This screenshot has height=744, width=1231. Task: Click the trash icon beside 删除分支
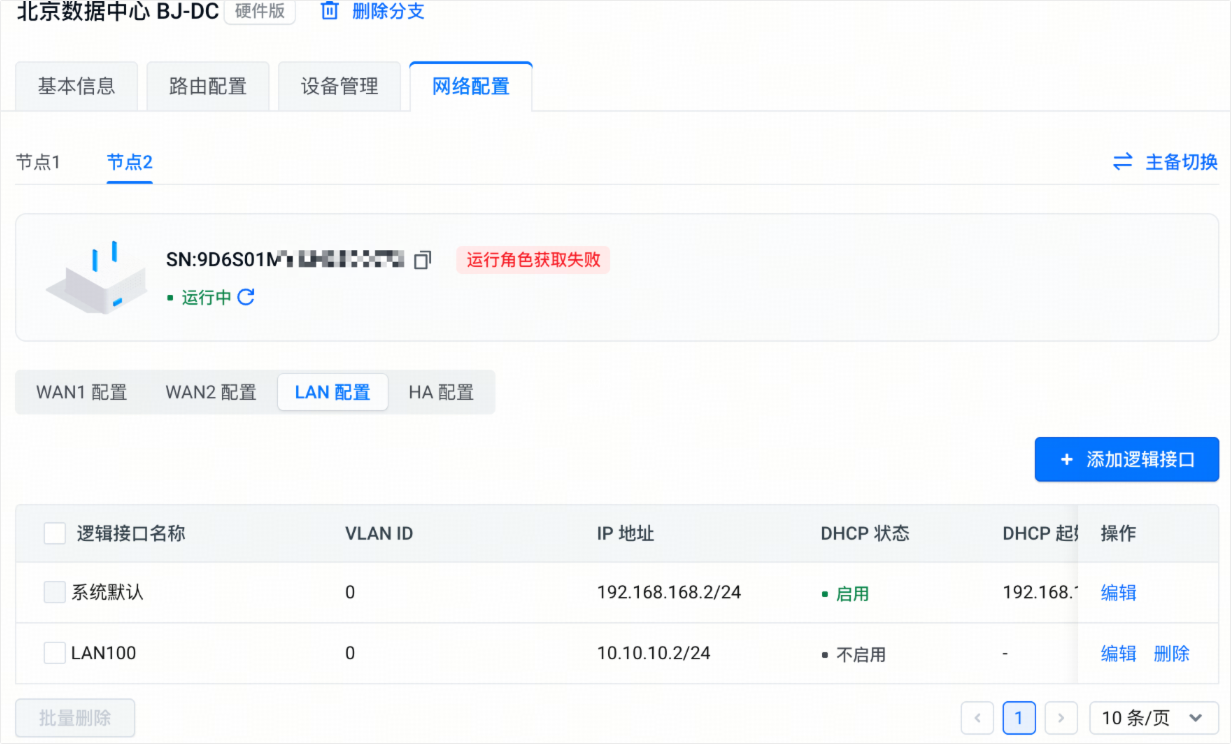pos(329,12)
